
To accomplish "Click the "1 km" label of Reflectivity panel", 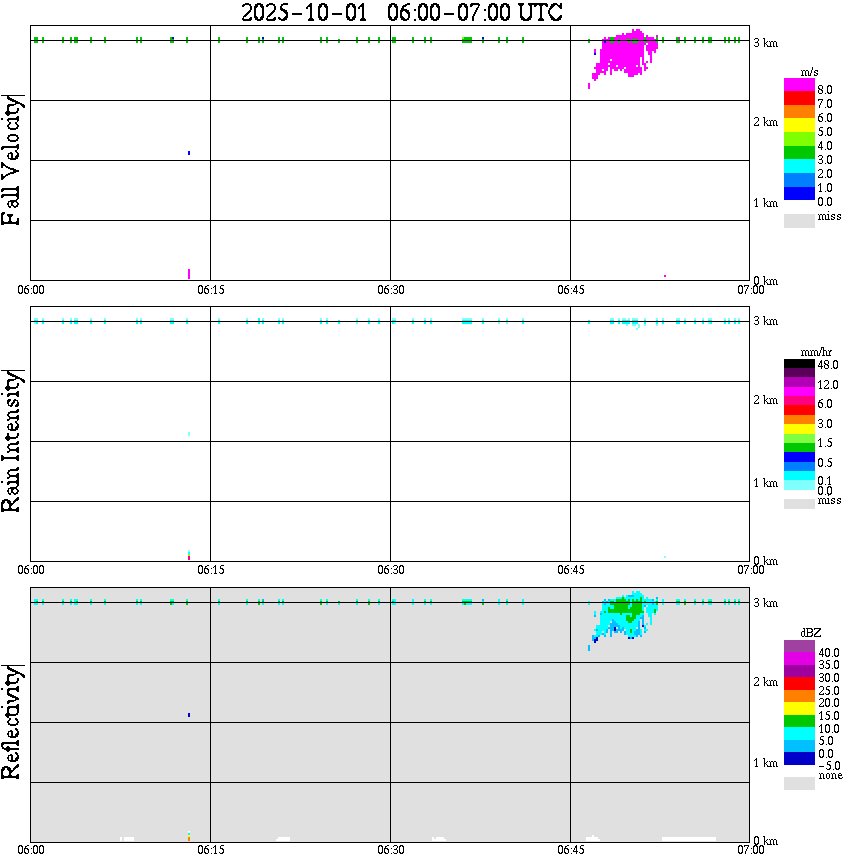I will click(765, 763).
